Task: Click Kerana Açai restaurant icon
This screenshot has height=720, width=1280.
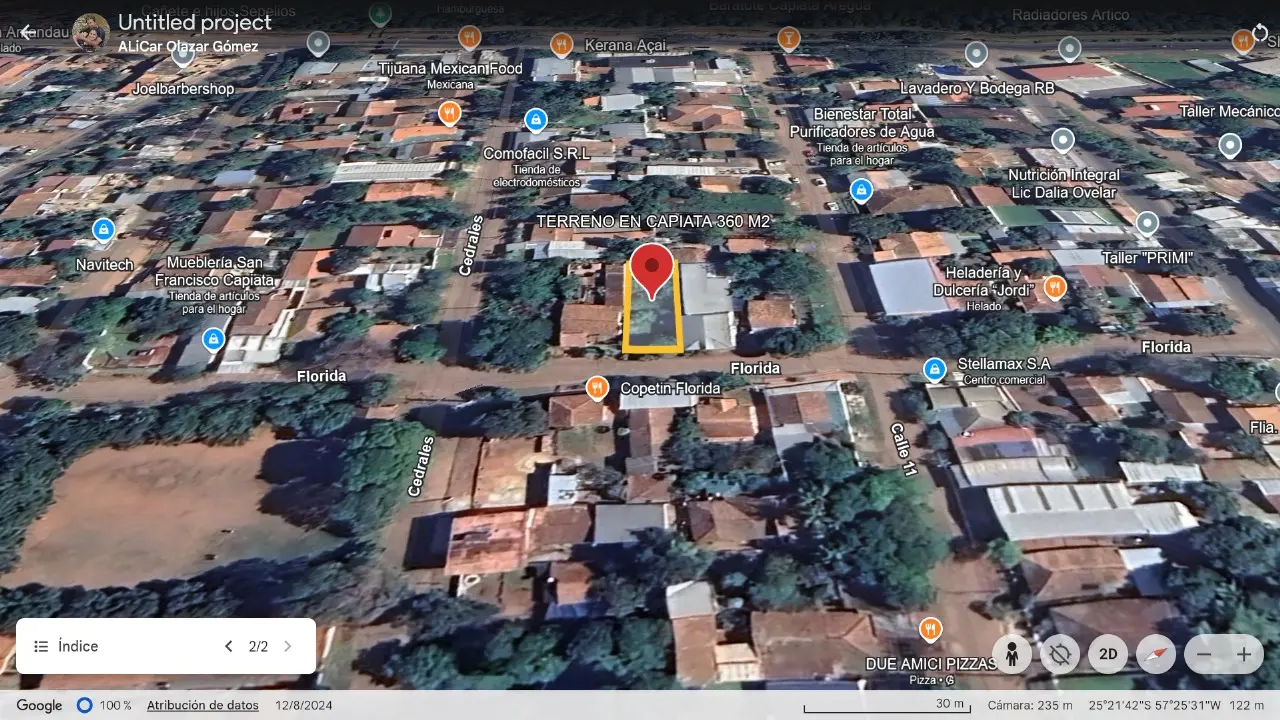Action: [562, 44]
